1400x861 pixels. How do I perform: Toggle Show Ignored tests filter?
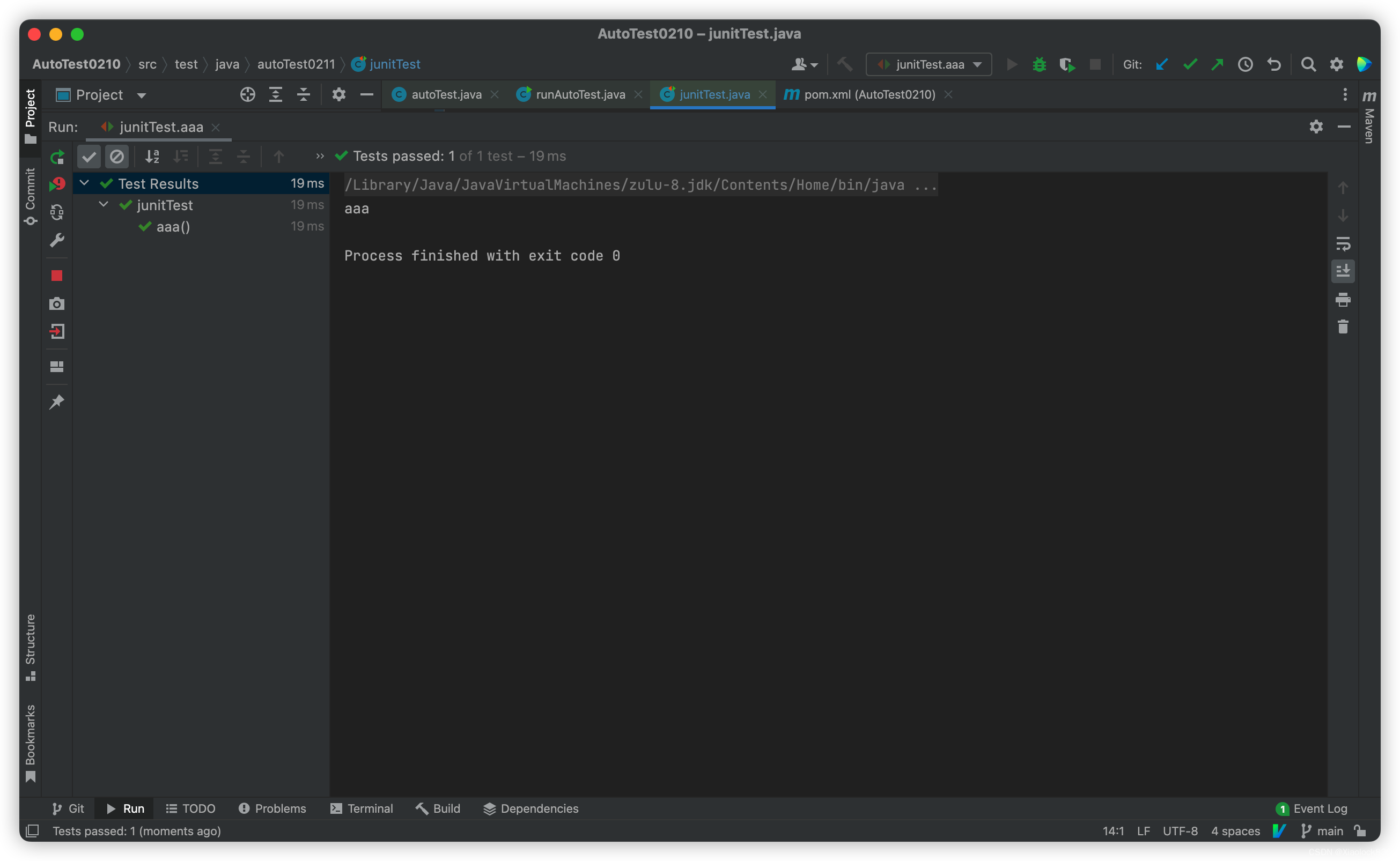coord(117,157)
